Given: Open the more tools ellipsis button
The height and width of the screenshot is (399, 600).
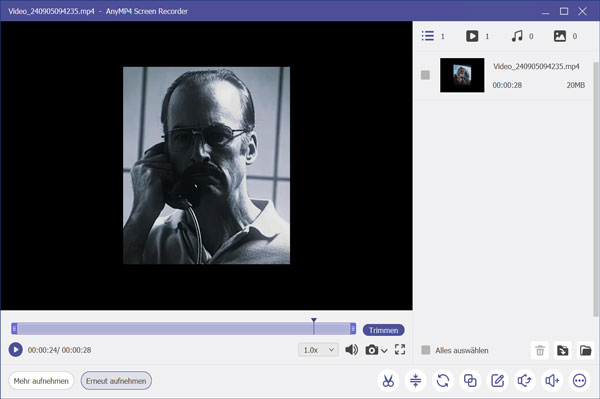Looking at the screenshot, I should [x=579, y=381].
